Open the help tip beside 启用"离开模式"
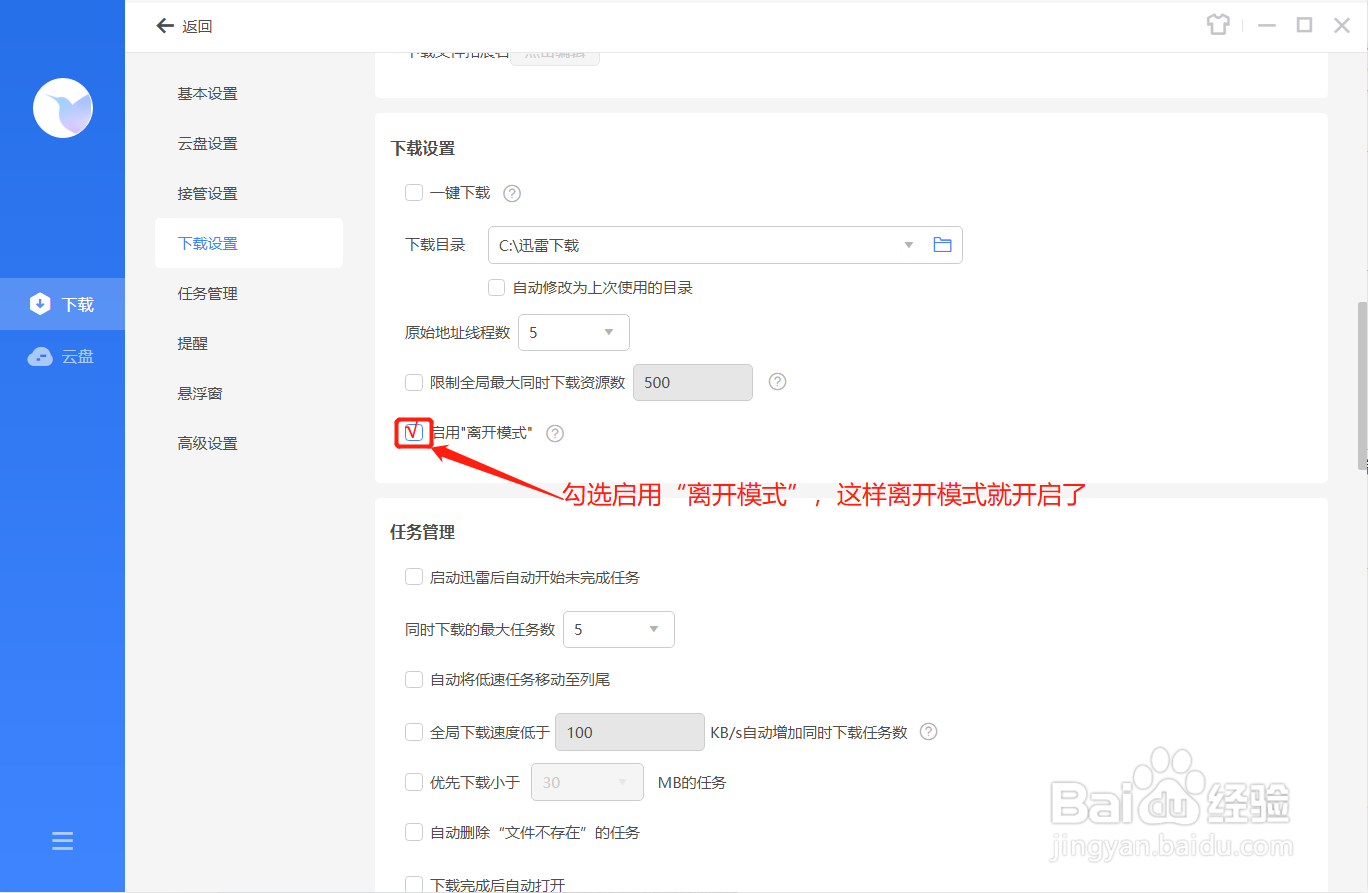The width and height of the screenshot is (1368, 893). [555, 432]
